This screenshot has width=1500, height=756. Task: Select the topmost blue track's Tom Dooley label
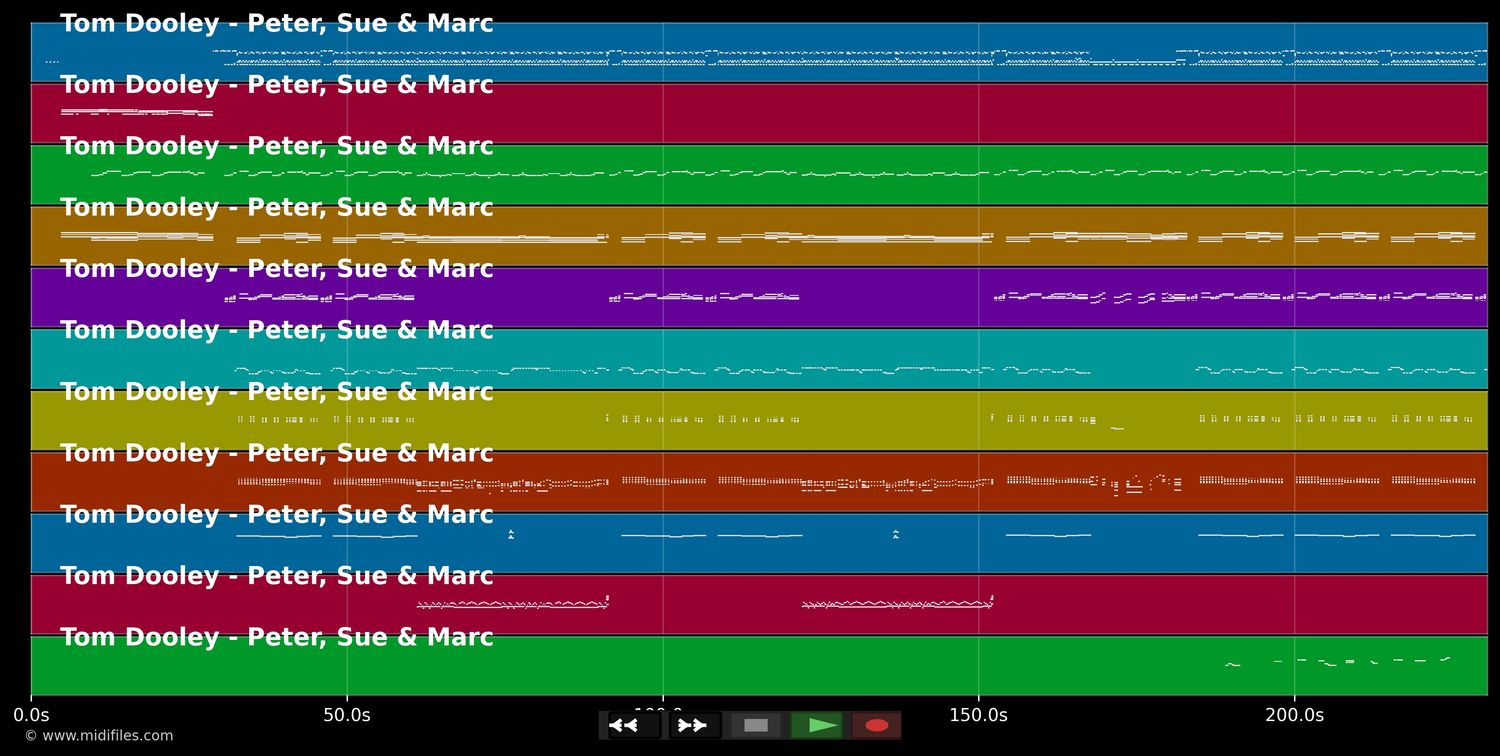277,24
